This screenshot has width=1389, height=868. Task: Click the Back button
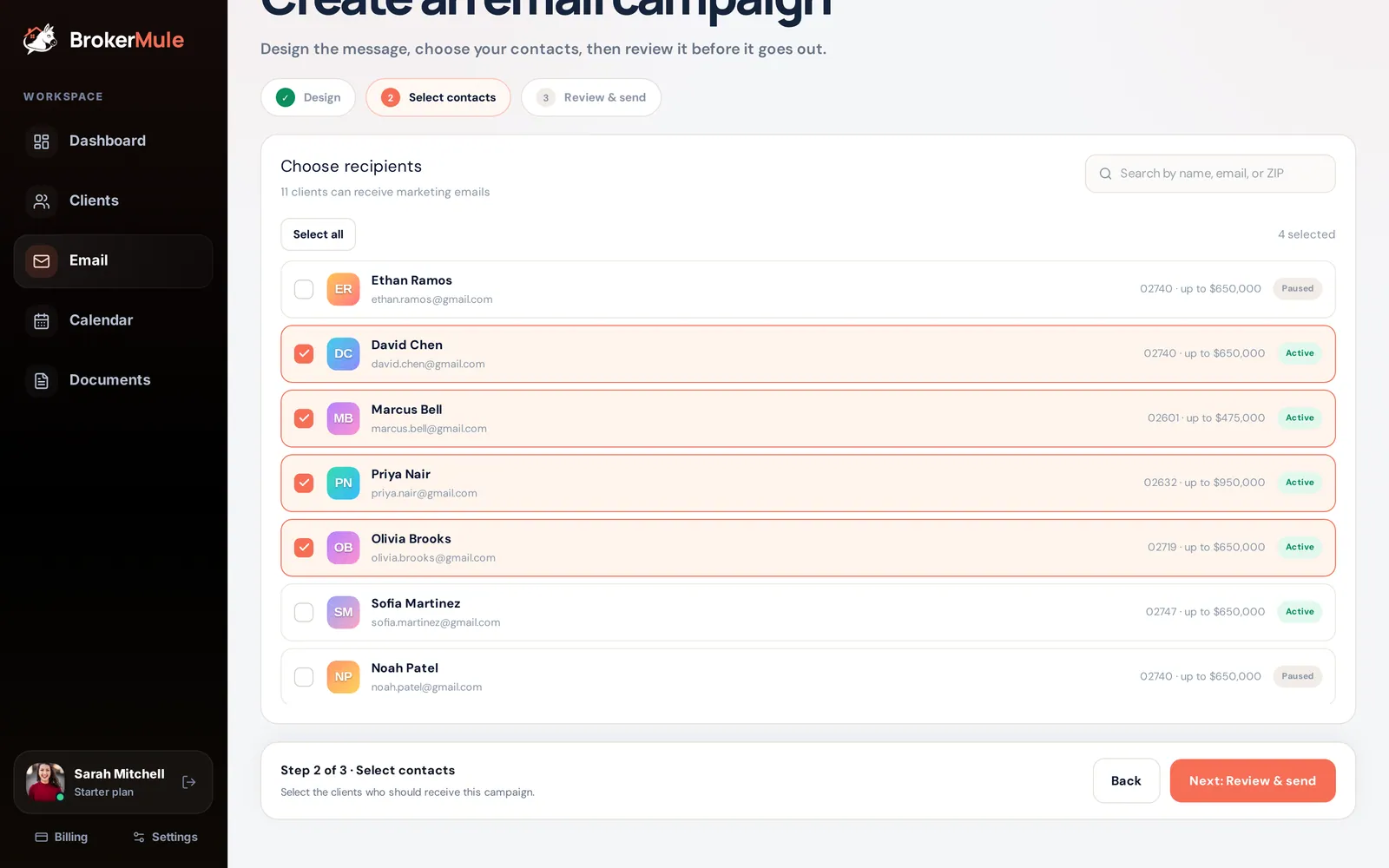point(1126,781)
